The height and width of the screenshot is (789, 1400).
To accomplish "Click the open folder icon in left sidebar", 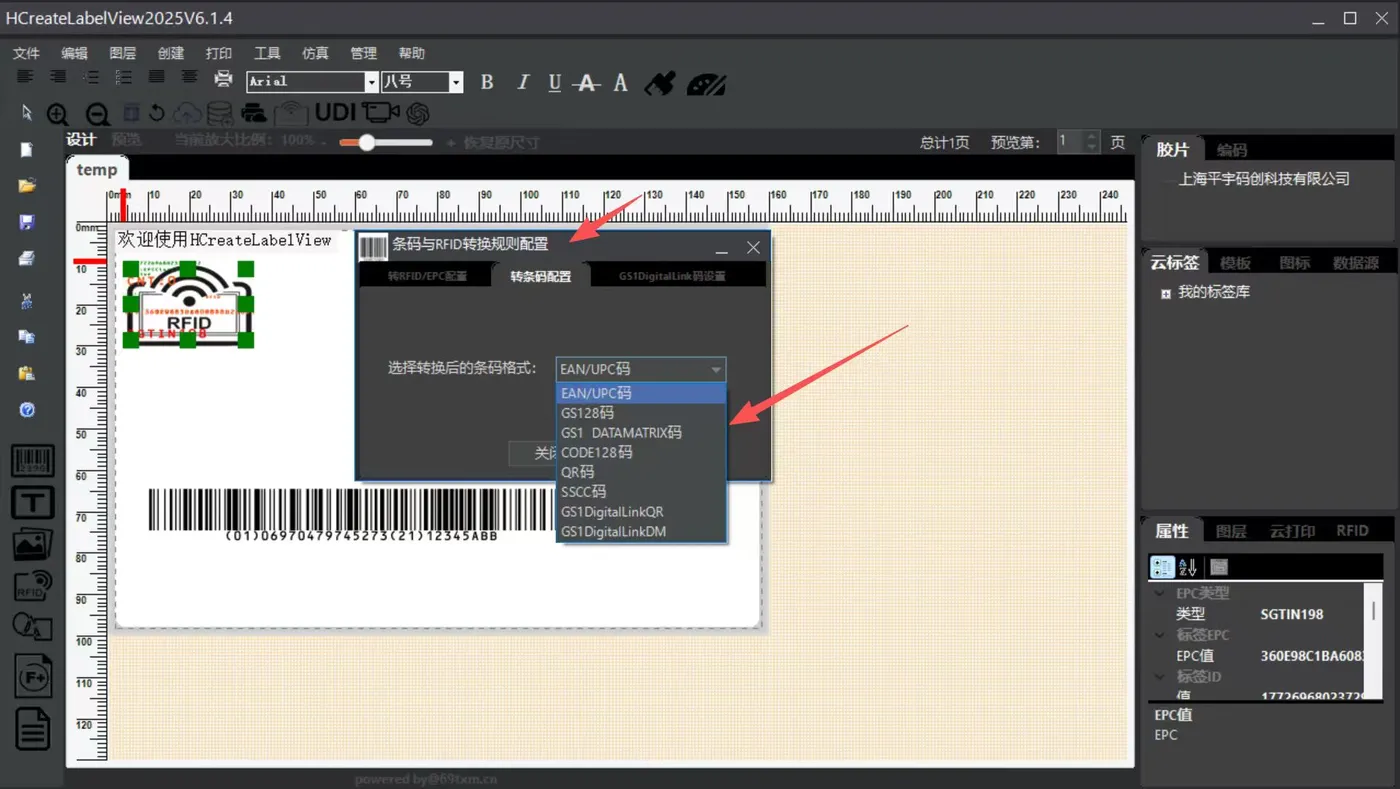I will coord(27,186).
